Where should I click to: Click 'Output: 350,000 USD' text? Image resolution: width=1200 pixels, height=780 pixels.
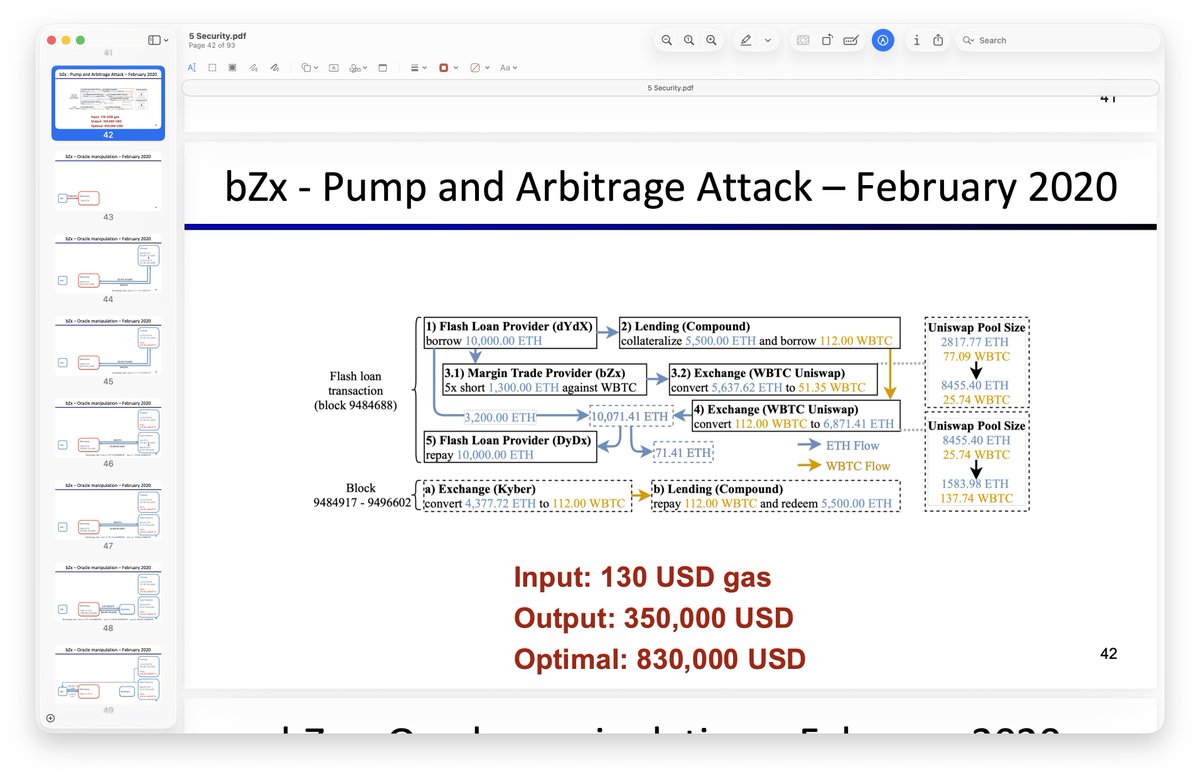coord(654,618)
